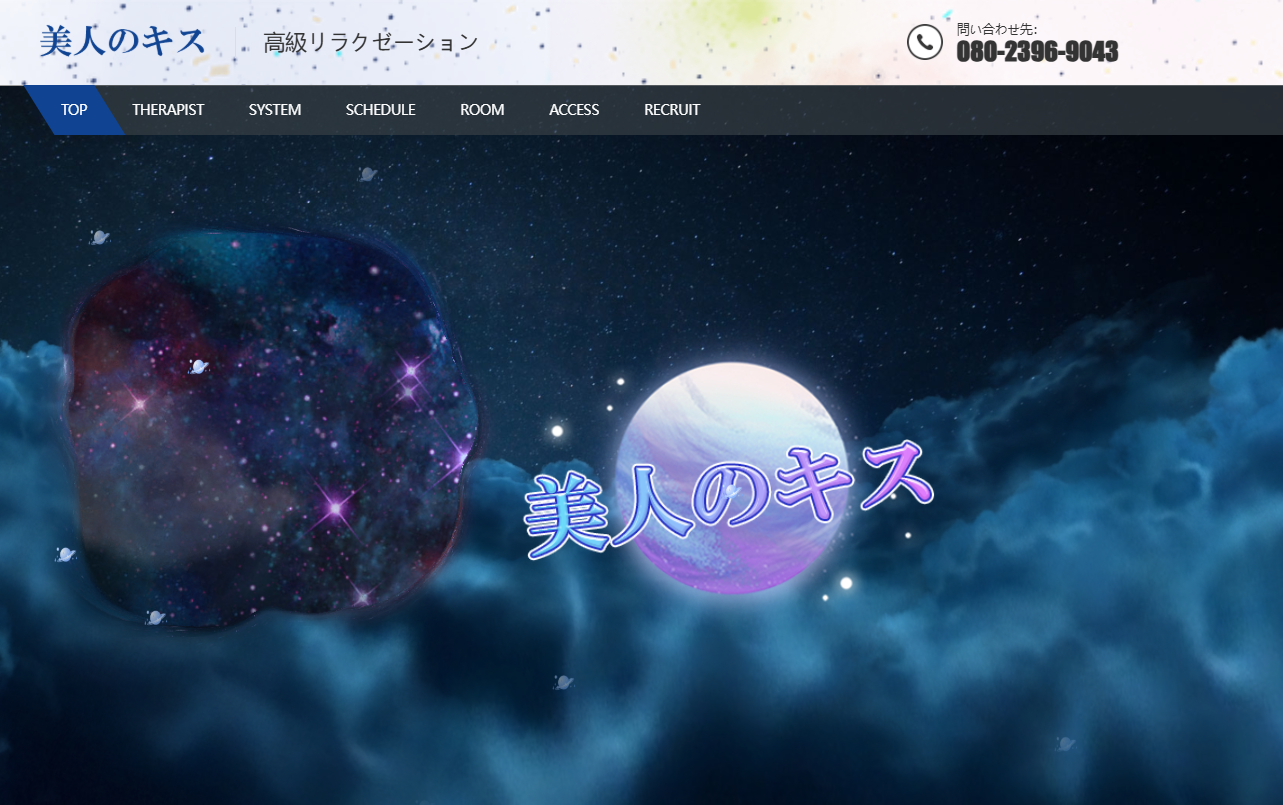Go to the RECRUIT page
This screenshot has height=805, width=1283.
click(x=672, y=110)
